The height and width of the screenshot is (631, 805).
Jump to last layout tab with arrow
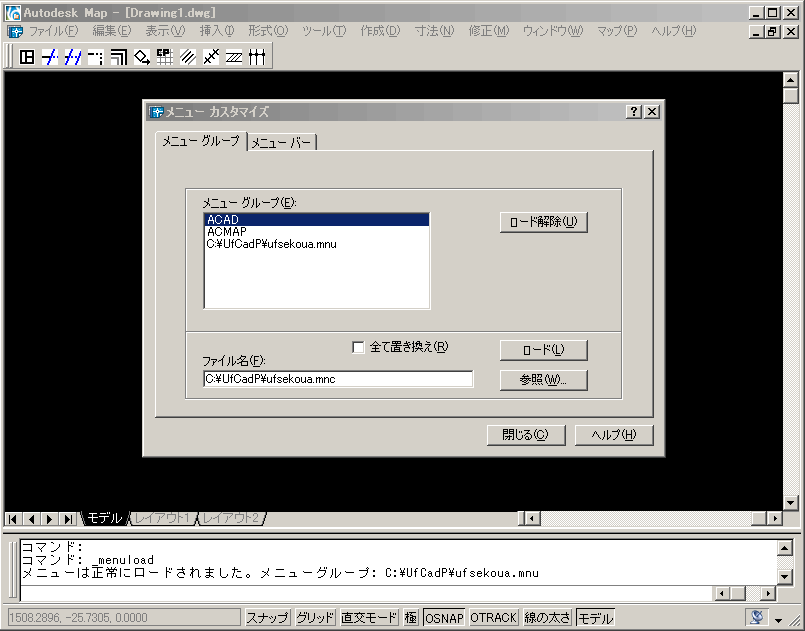click(68, 519)
